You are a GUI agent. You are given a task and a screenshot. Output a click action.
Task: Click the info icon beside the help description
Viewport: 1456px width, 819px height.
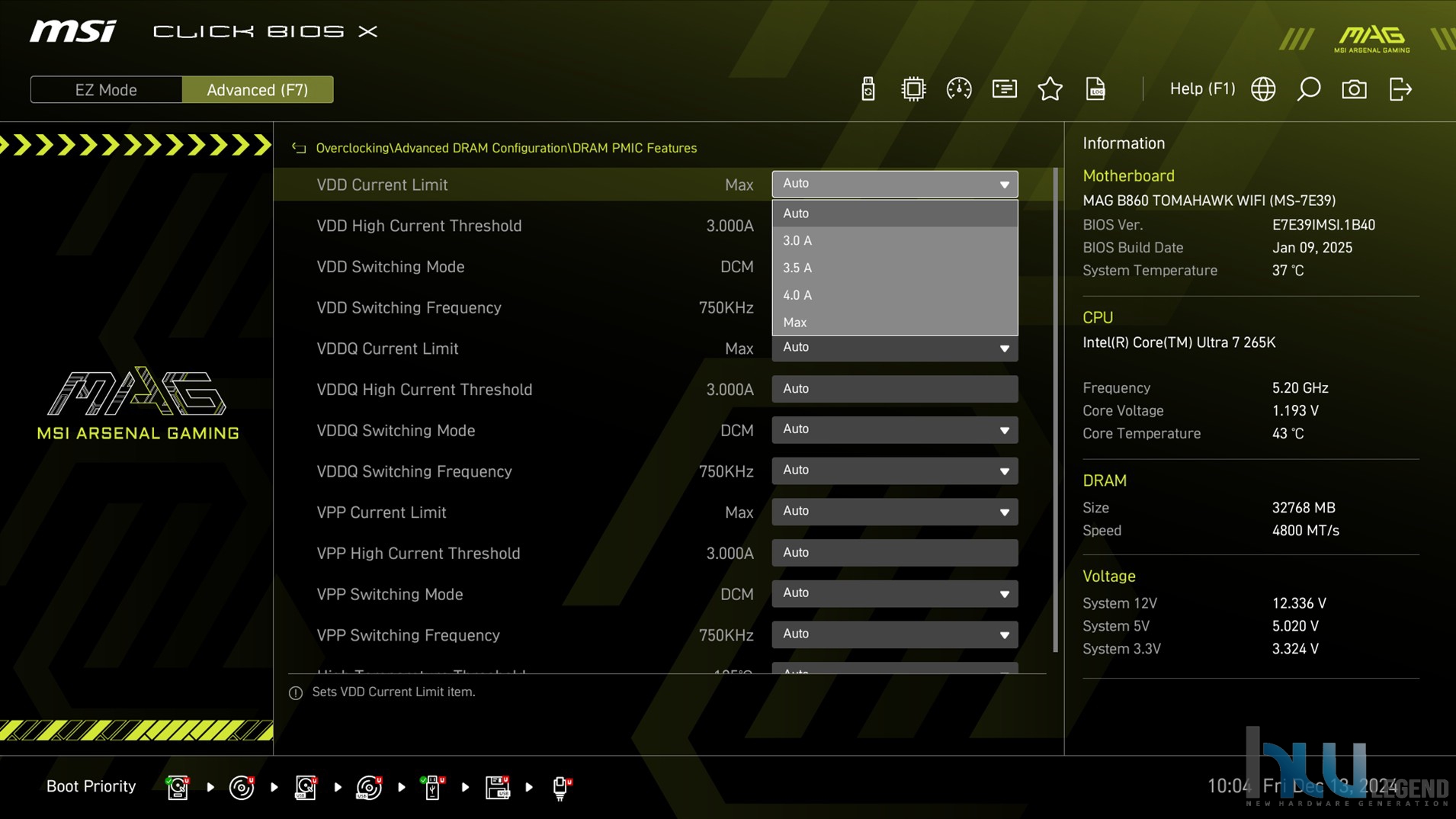pos(296,692)
